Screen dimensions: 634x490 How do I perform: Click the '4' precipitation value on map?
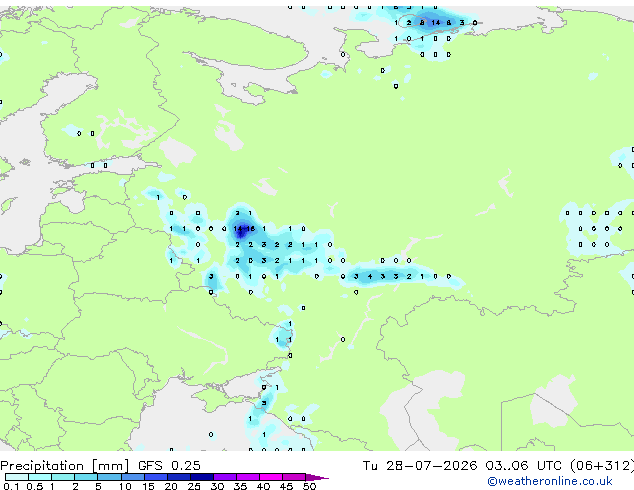click(x=370, y=277)
